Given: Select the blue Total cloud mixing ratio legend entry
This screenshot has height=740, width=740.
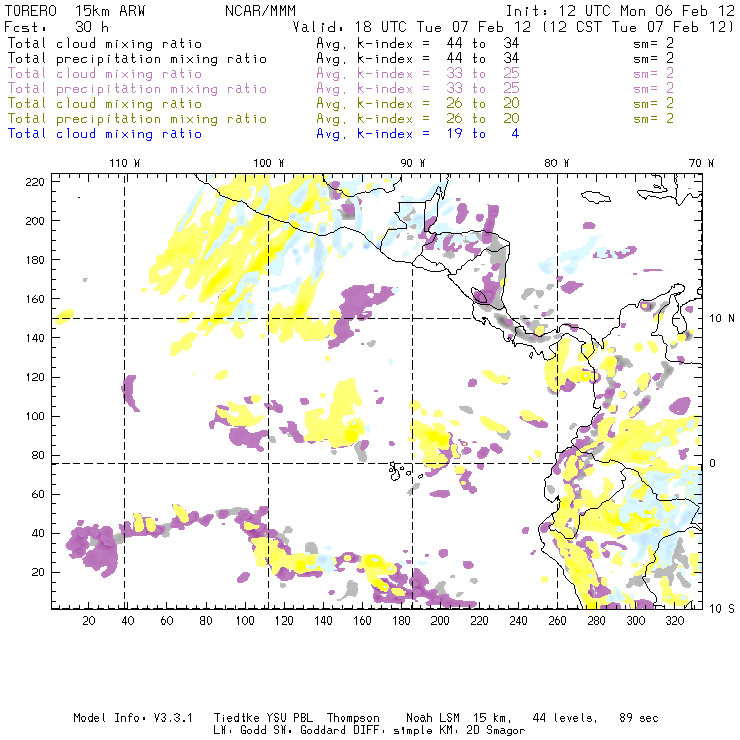Looking at the screenshot, I should 104,133.
